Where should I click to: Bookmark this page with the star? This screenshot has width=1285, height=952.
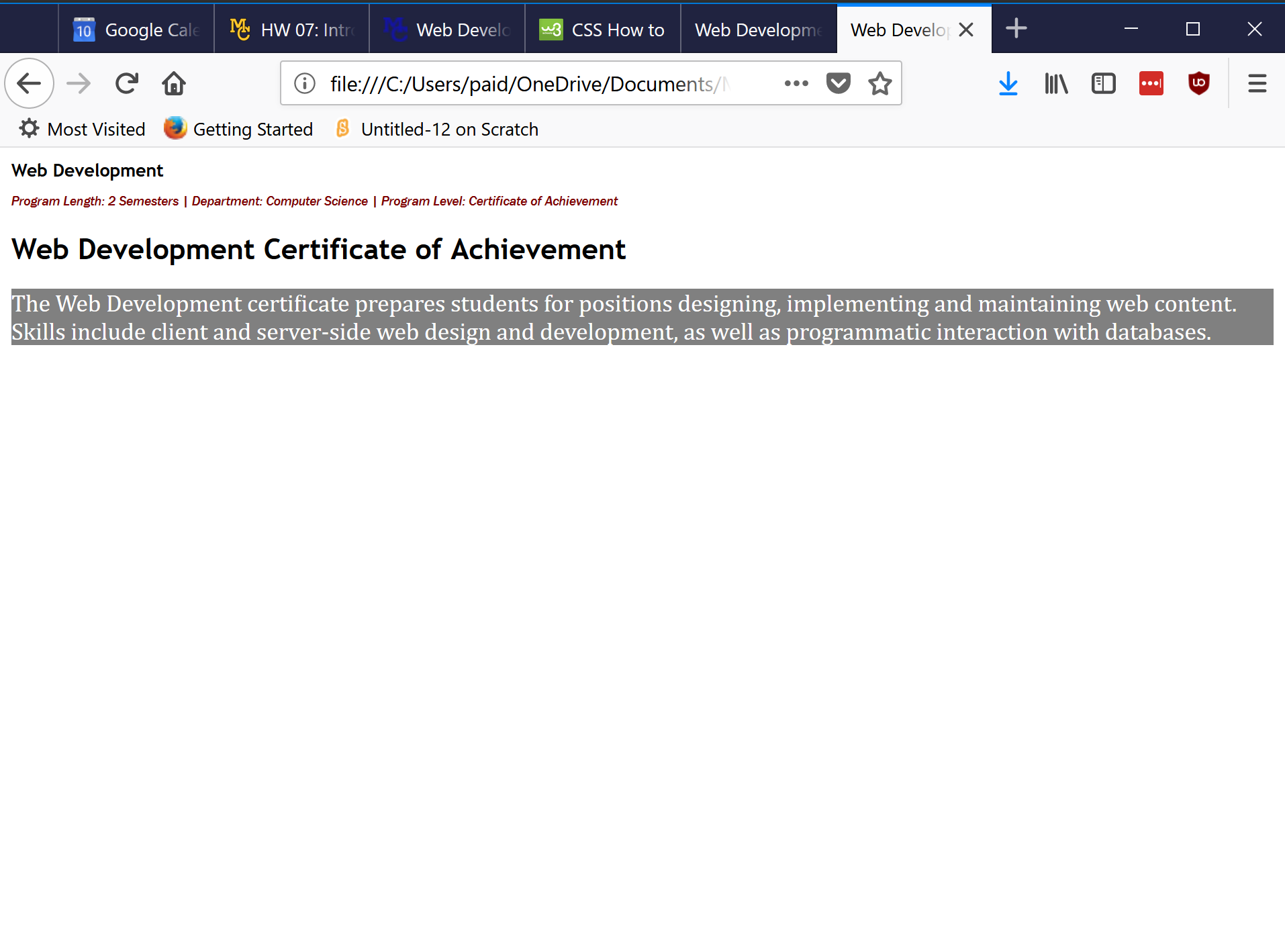879,83
